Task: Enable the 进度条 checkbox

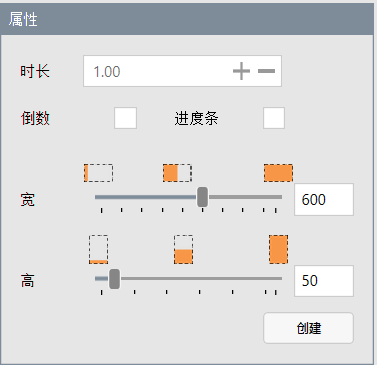Action: [x=274, y=118]
